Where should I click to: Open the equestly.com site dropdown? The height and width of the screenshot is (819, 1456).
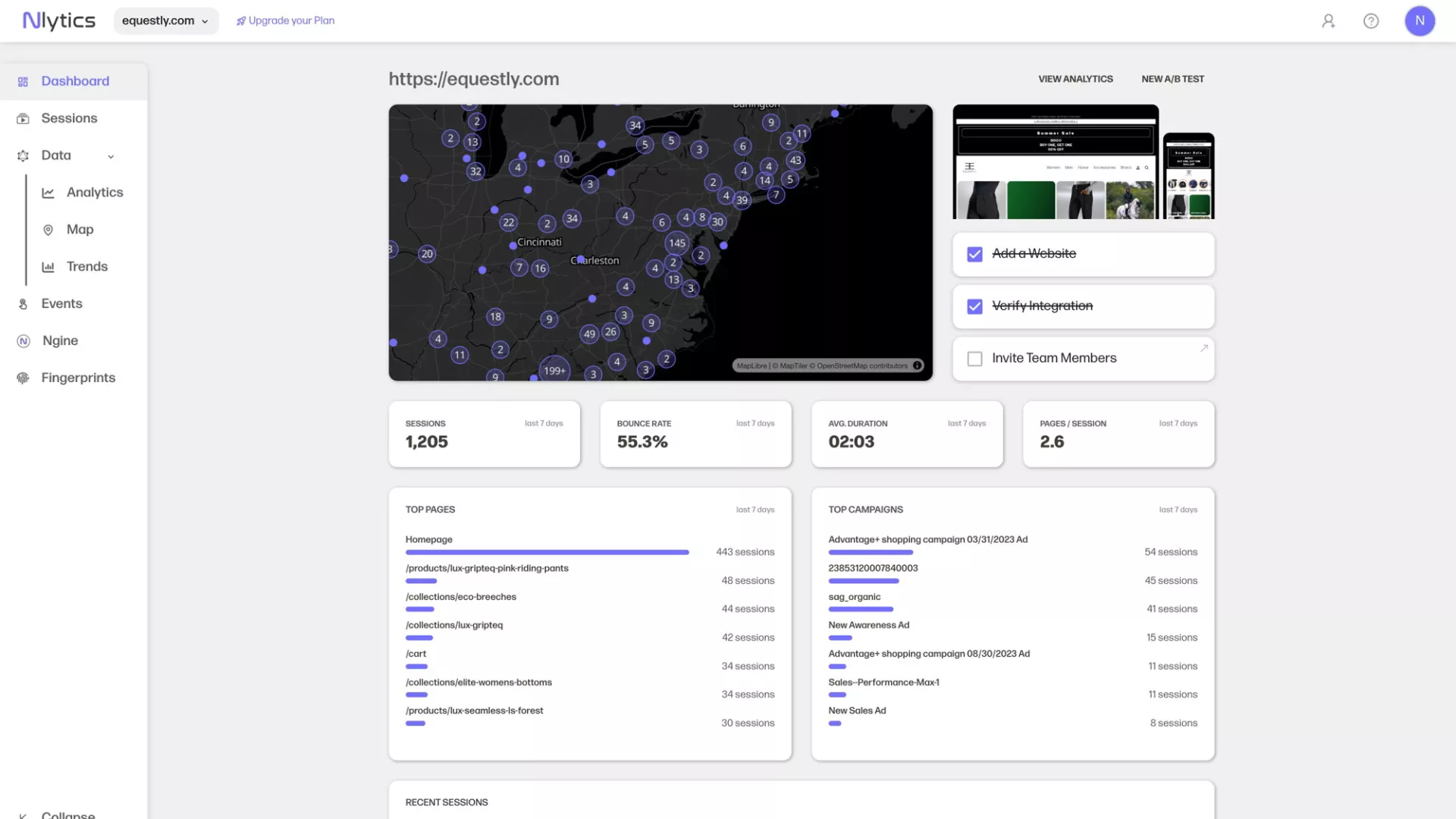point(165,21)
